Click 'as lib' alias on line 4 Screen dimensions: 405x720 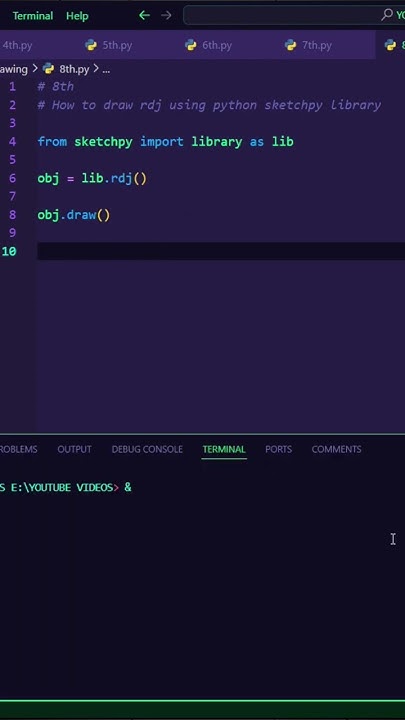pyautogui.click(x=271, y=141)
